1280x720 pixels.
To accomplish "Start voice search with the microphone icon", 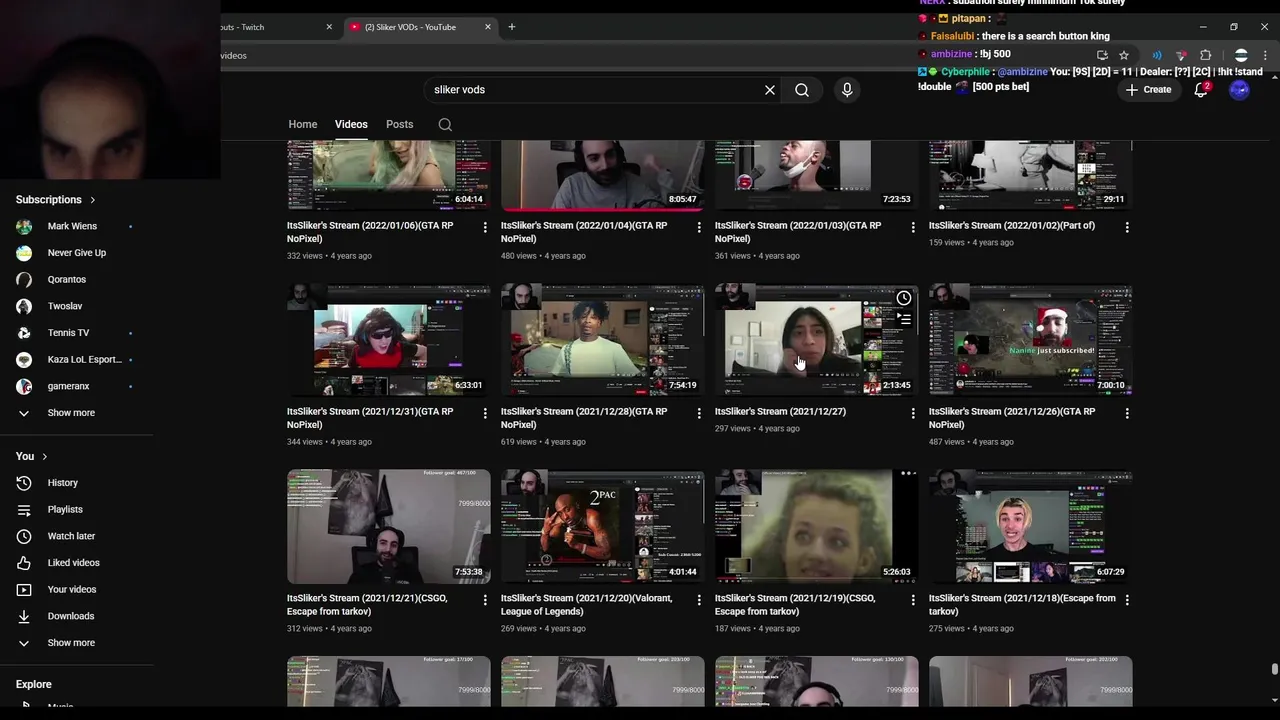I will (847, 90).
